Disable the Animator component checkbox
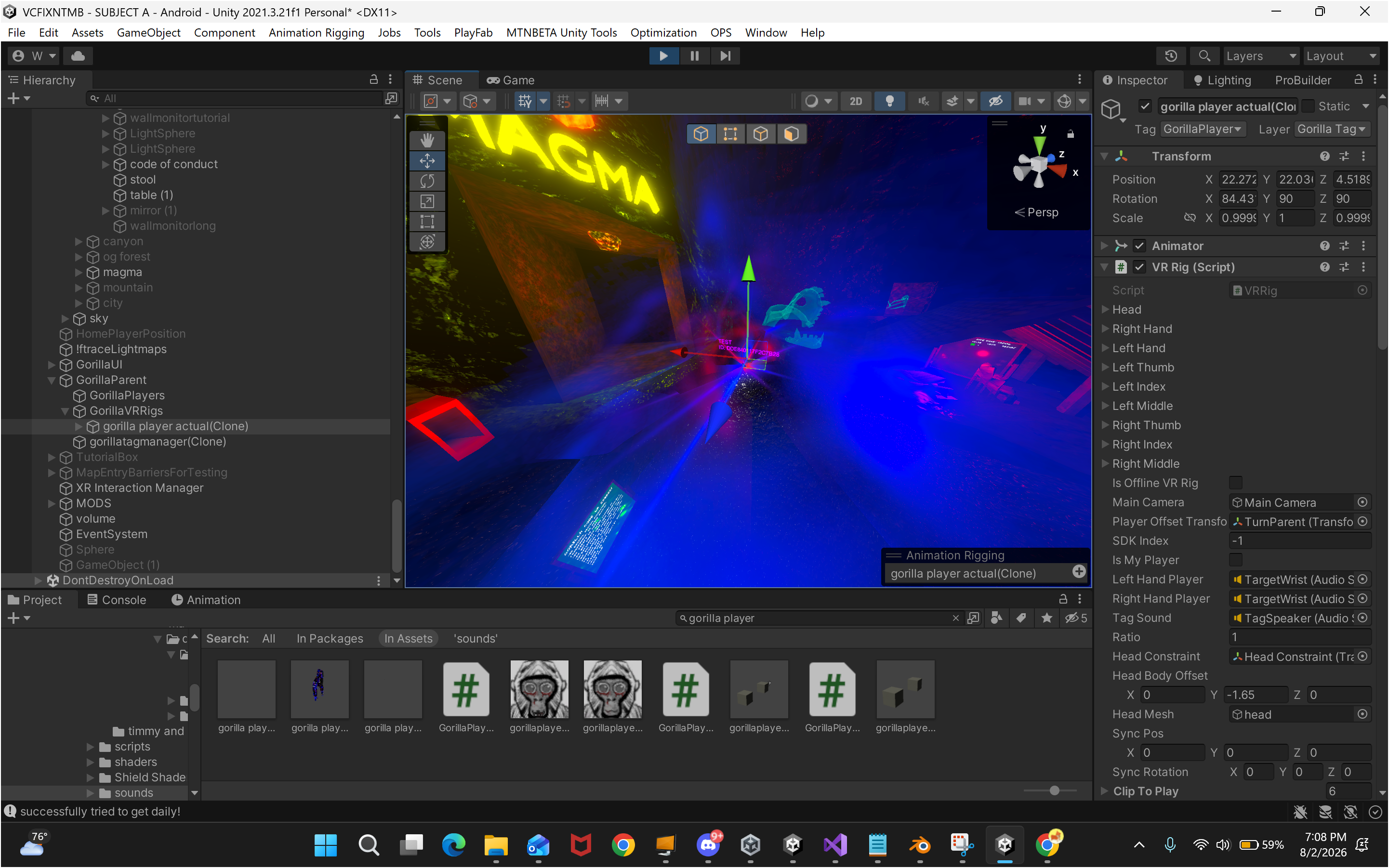Viewport: 1389px width, 868px height. (x=1139, y=246)
